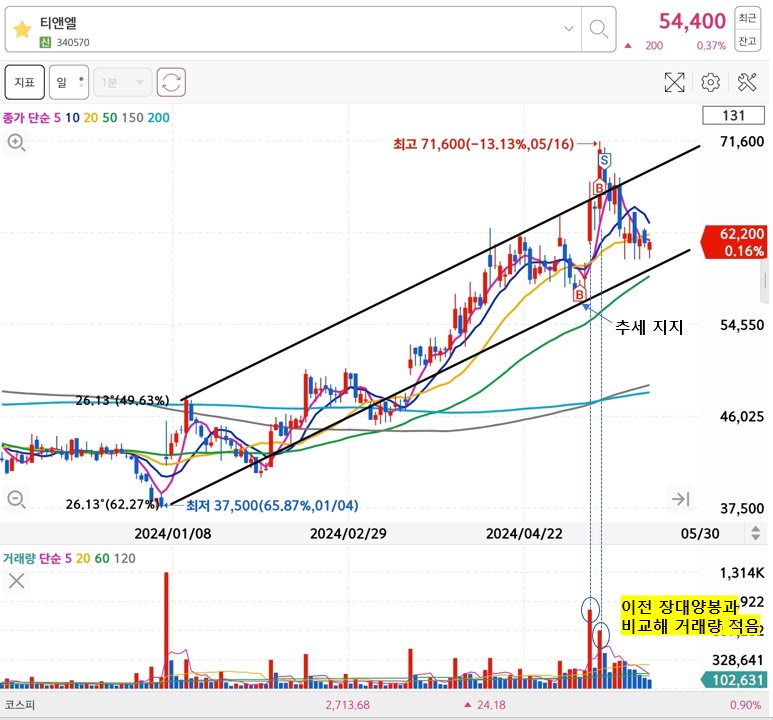Click the 10-day moving average label
The height and width of the screenshot is (720, 773).
pyautogui.click(x=72, y=117)
